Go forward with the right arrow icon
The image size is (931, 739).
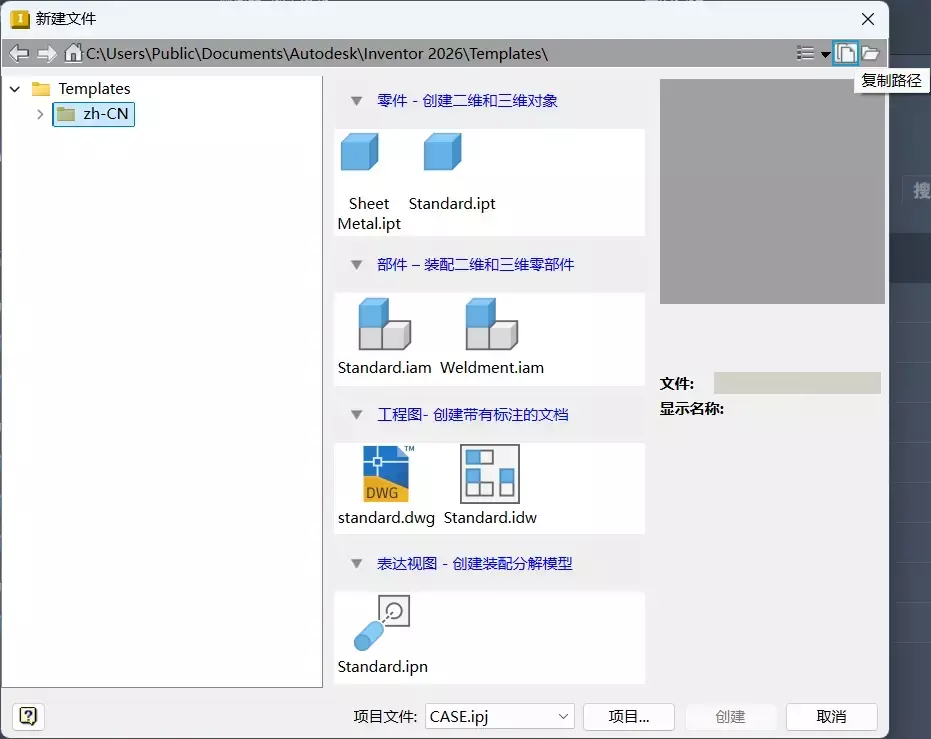(46, 53)
